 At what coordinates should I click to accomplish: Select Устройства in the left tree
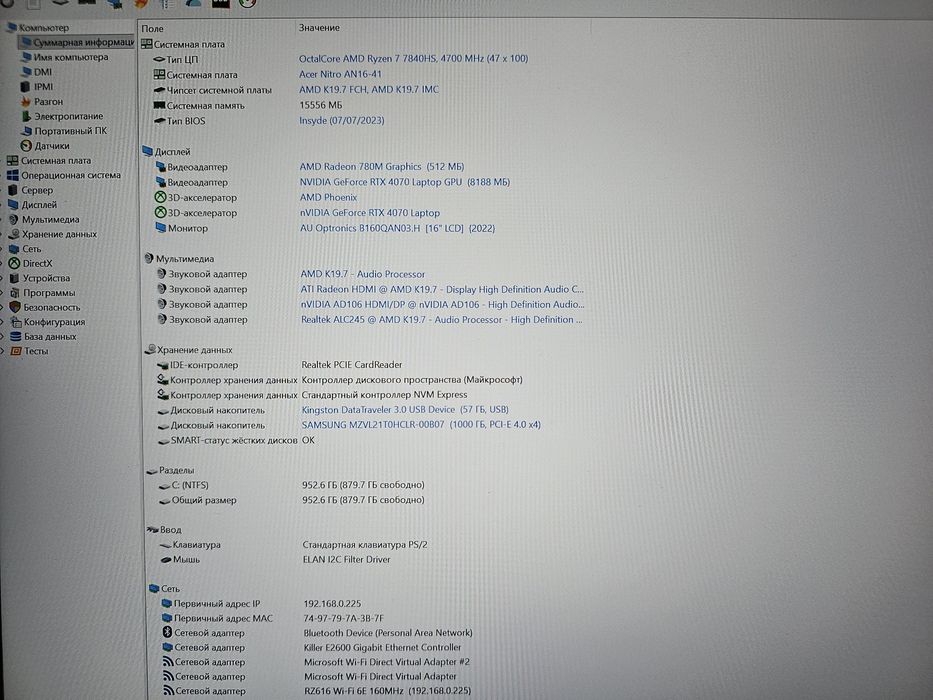pos(46,278)
